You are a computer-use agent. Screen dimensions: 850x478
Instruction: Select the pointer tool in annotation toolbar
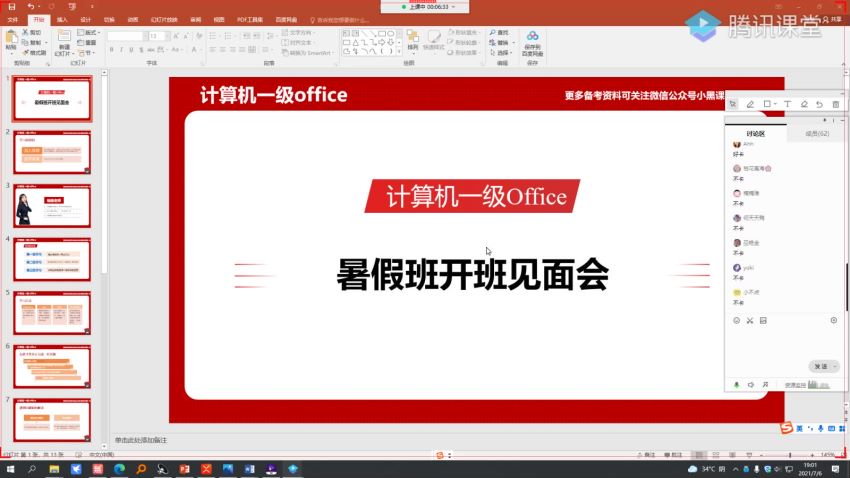(x=733, y=104)
